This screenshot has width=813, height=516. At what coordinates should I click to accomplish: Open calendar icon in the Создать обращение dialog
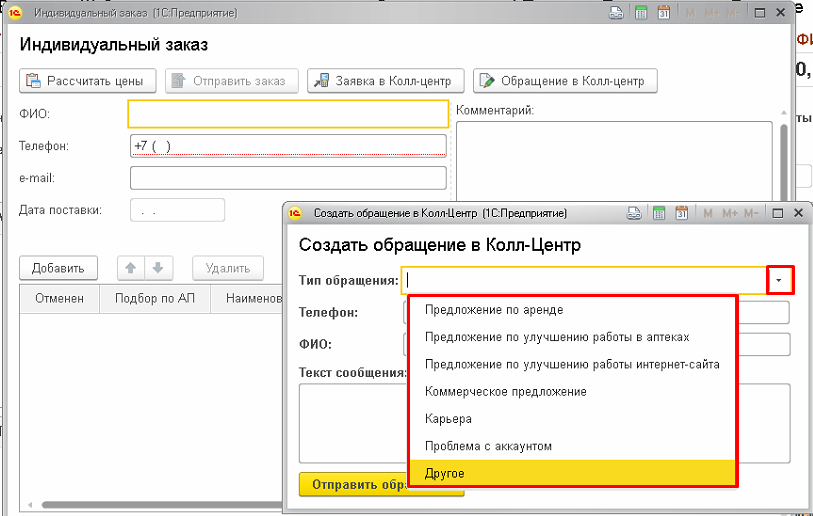point(682,213)
